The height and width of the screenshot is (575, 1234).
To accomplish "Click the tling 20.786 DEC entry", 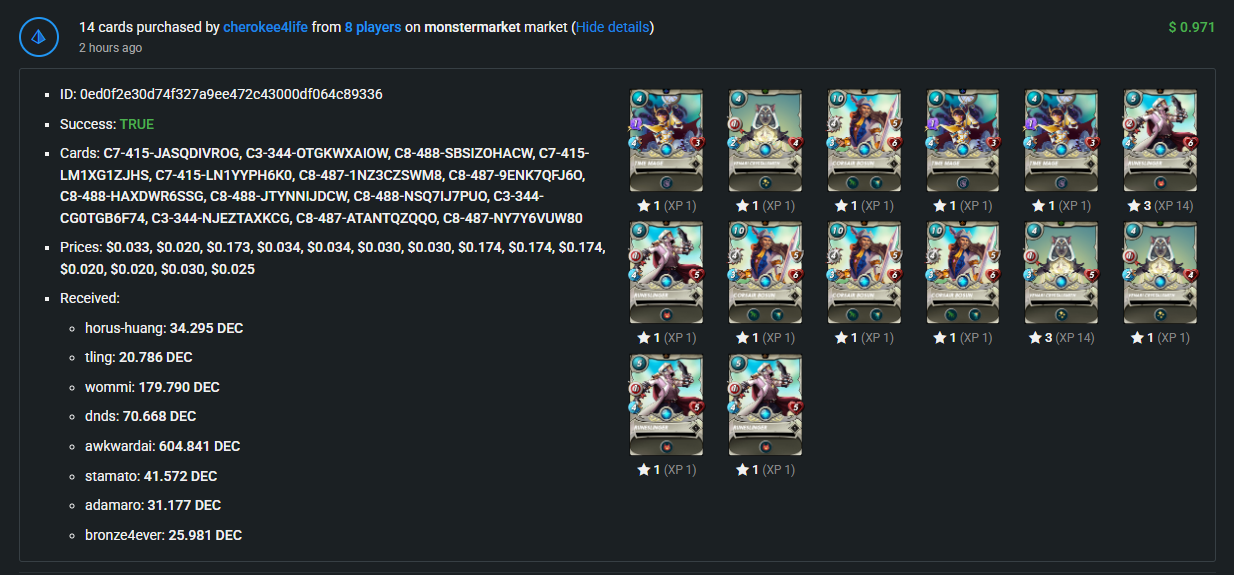I will (139, 357).
